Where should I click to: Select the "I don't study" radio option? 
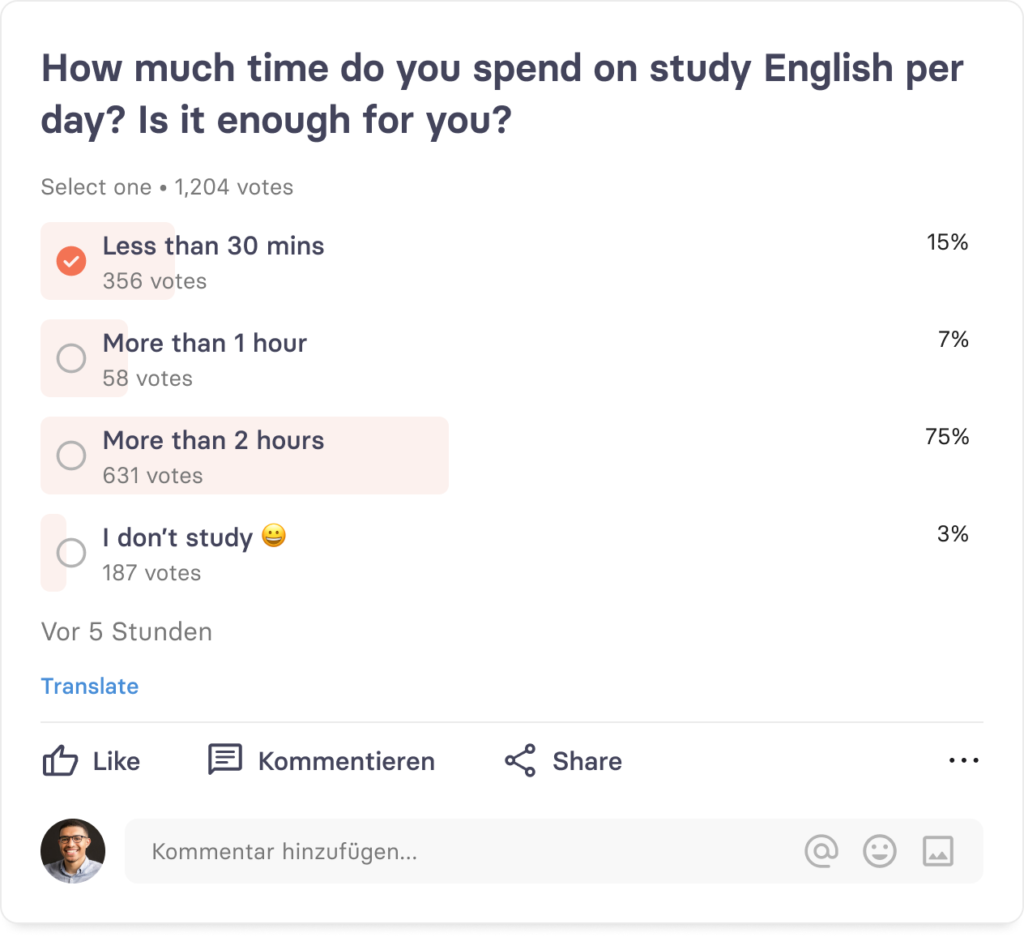[x=71, y=552]
